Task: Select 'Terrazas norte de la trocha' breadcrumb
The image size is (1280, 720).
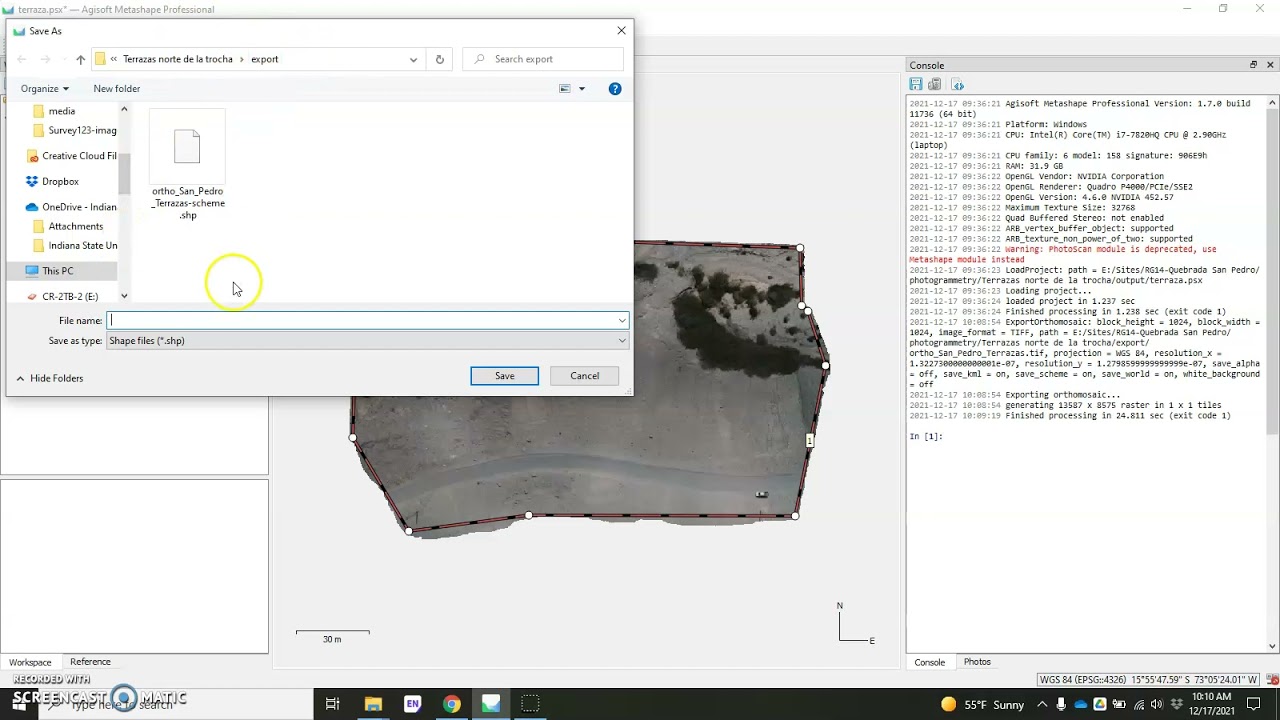Action: pyautogui.click(x=178, y=59)
